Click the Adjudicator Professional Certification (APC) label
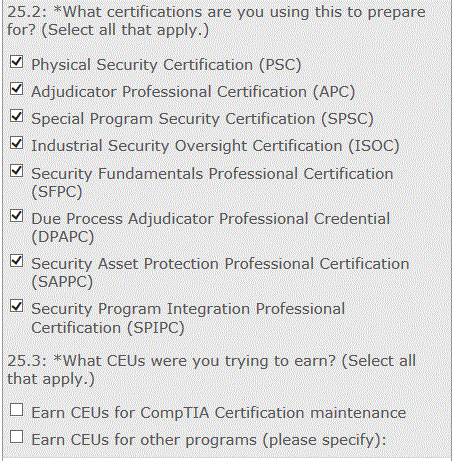This screenshot has width=455, height=461. coord(193,92)
